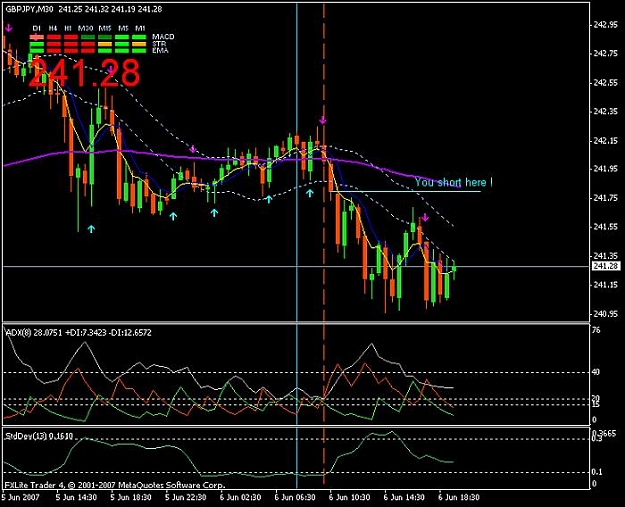Click the '6 Jun 06:30' time label
This screenshot has width=625, height=507.
pos(295,497)
